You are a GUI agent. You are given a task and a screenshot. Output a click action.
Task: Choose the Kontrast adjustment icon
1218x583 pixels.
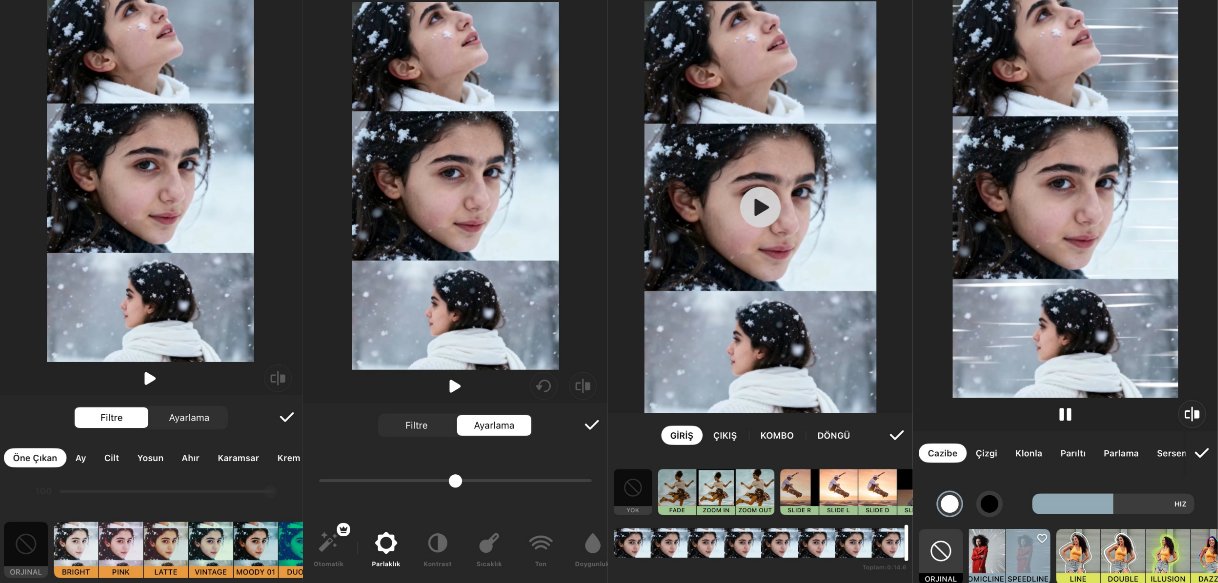437,543
